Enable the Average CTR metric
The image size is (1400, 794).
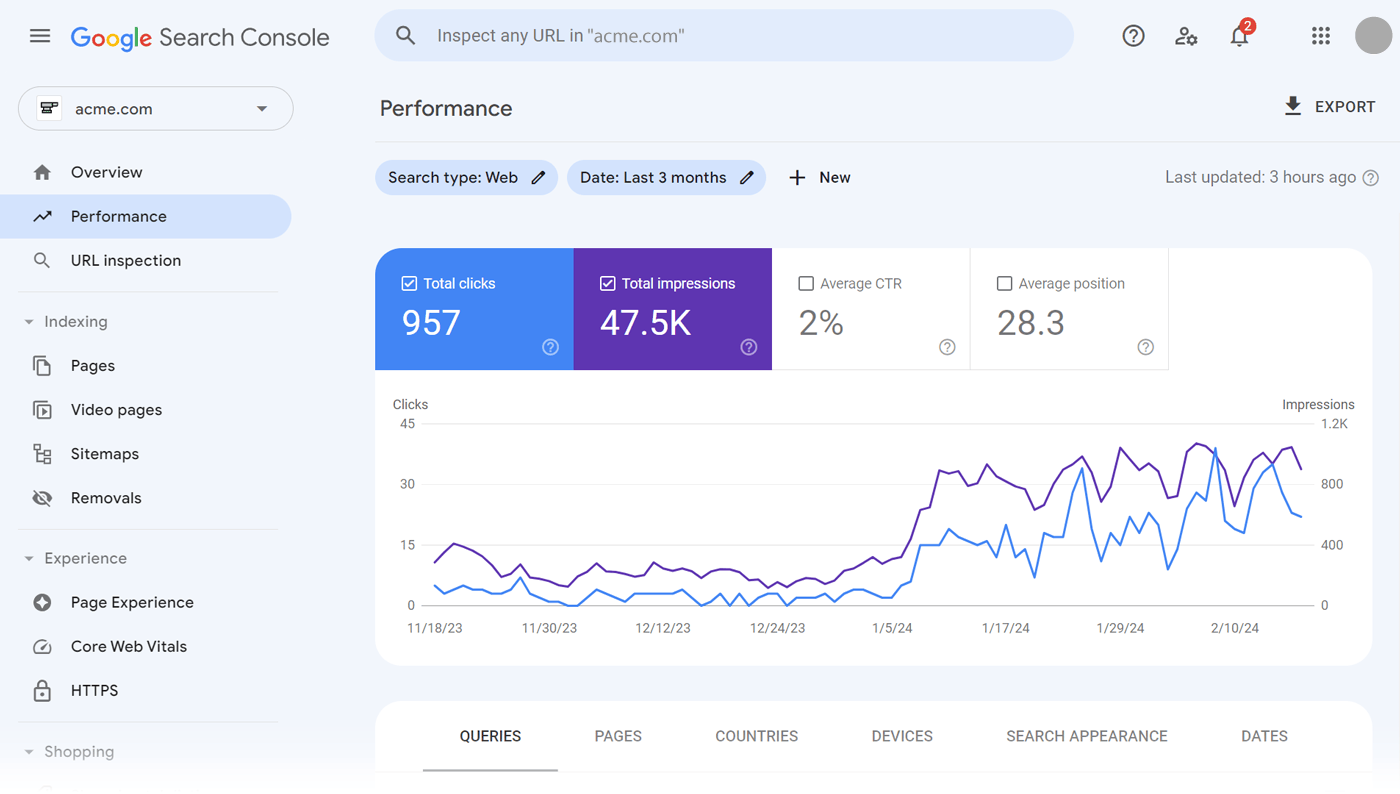[805, 283]
